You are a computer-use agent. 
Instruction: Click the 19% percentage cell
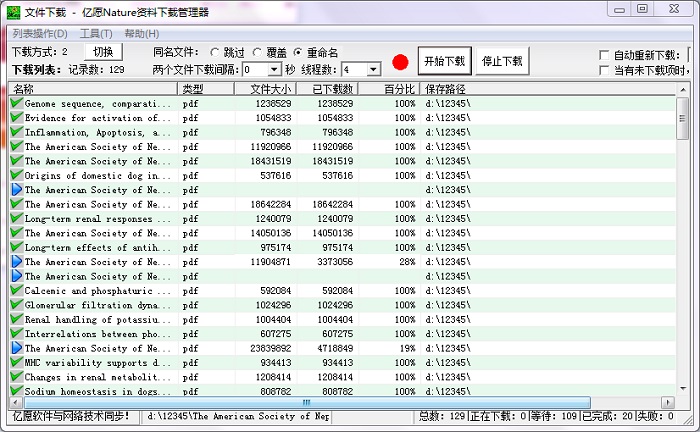click(x=407, y=348)
